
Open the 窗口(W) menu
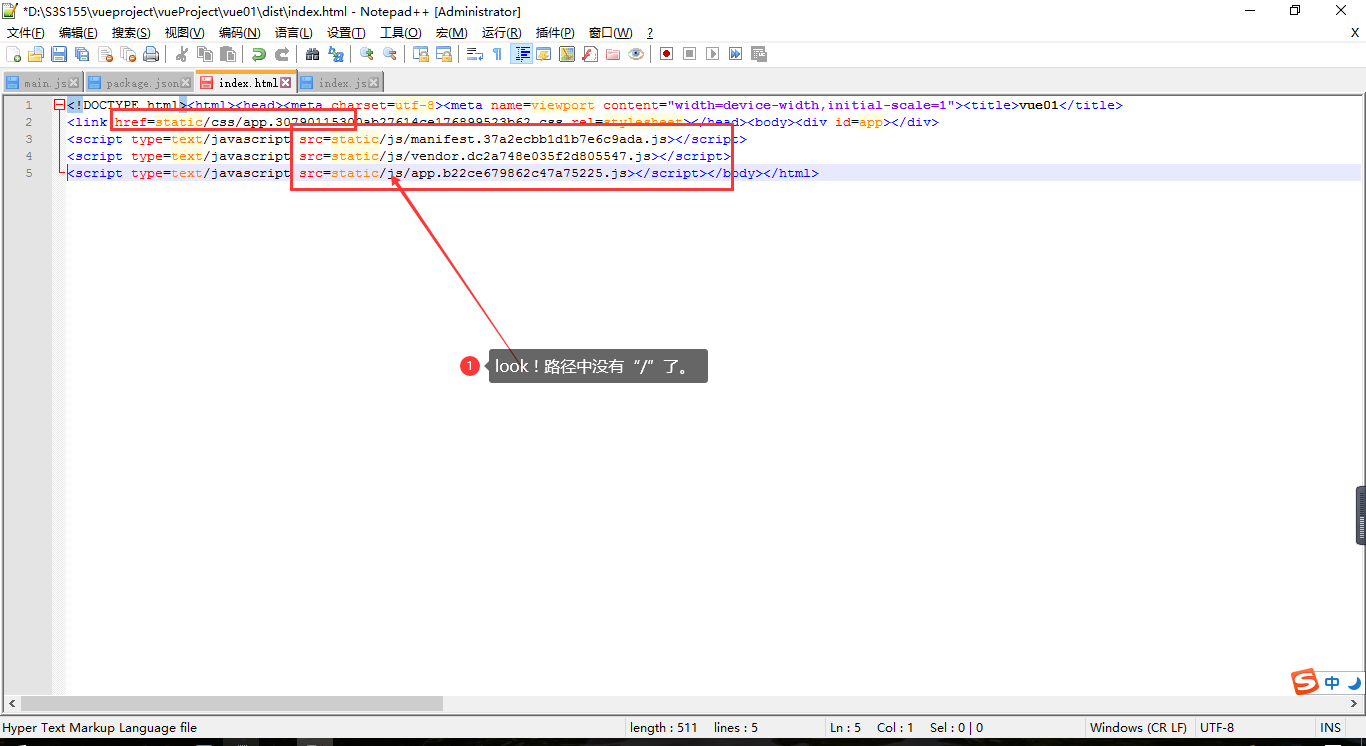point(610,33)
